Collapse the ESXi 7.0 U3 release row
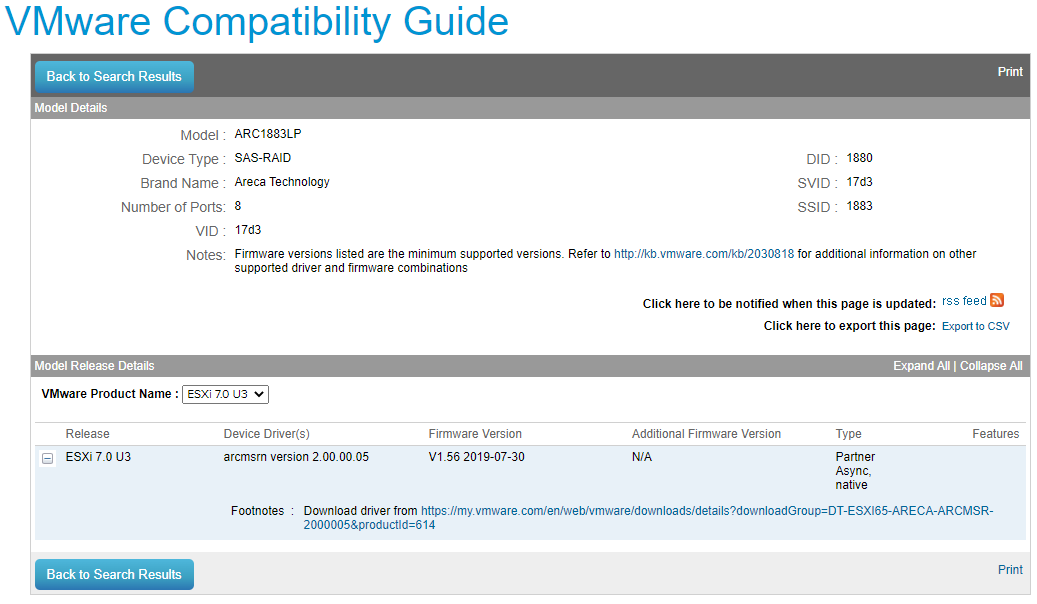Screen dimensions: 1037x604 pos(48,458)
